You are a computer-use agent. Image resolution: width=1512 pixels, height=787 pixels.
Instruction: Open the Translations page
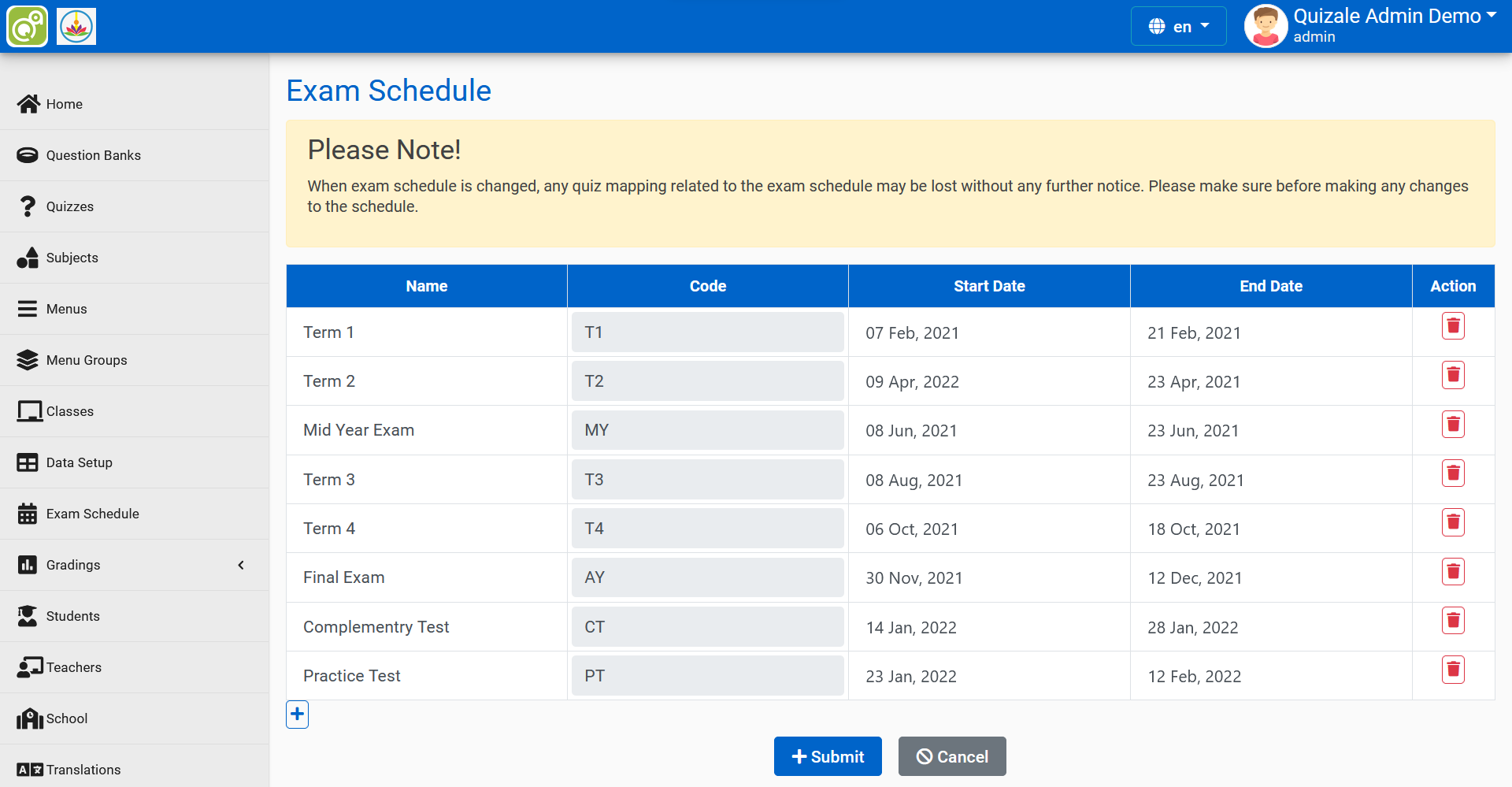83,769
